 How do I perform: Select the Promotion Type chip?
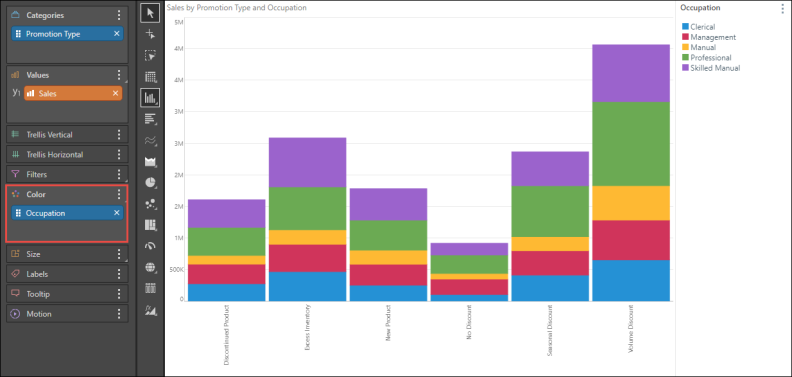[x=67, y=34]
